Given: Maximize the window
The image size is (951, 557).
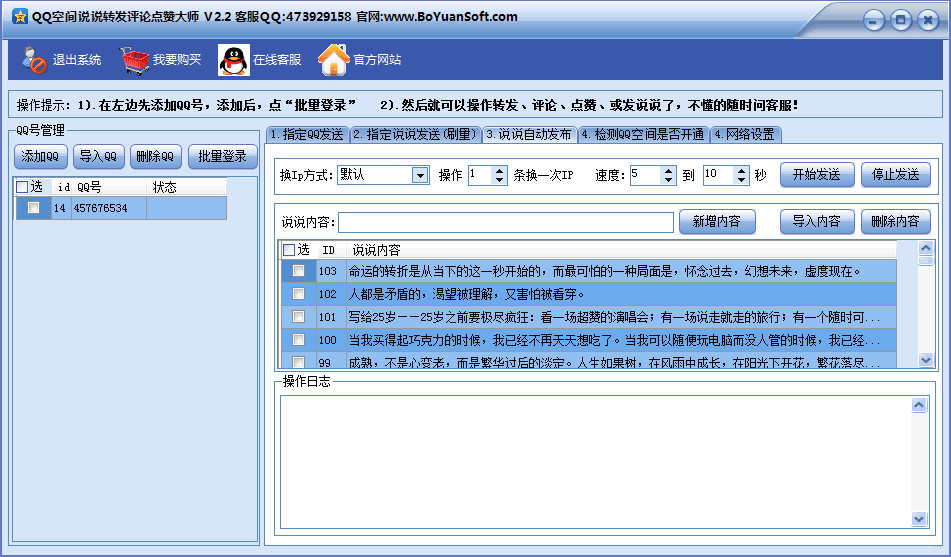Looking at the screenshot, I should coord(901,21).
